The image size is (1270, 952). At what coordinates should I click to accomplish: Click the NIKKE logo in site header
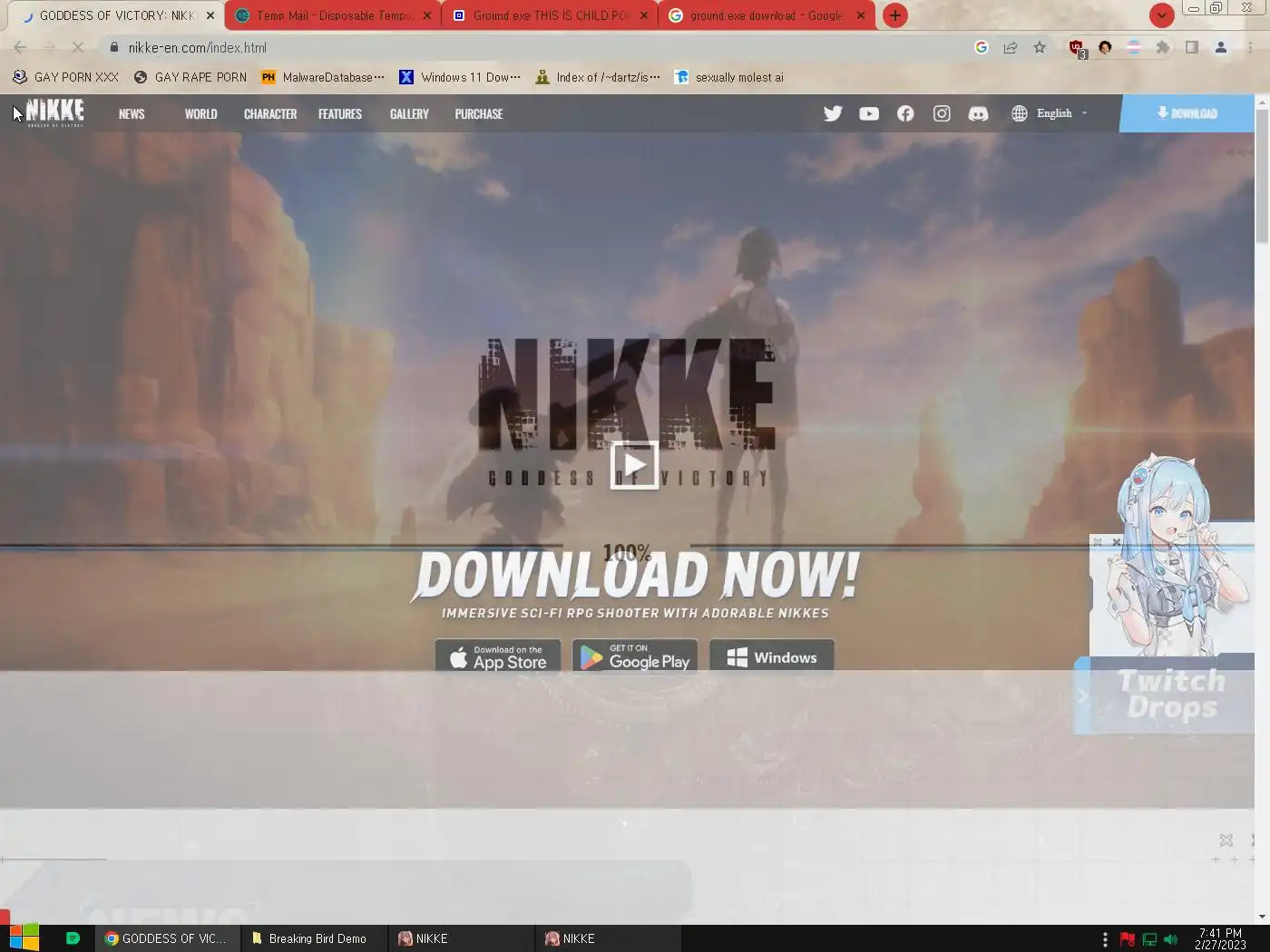point(54,112)
